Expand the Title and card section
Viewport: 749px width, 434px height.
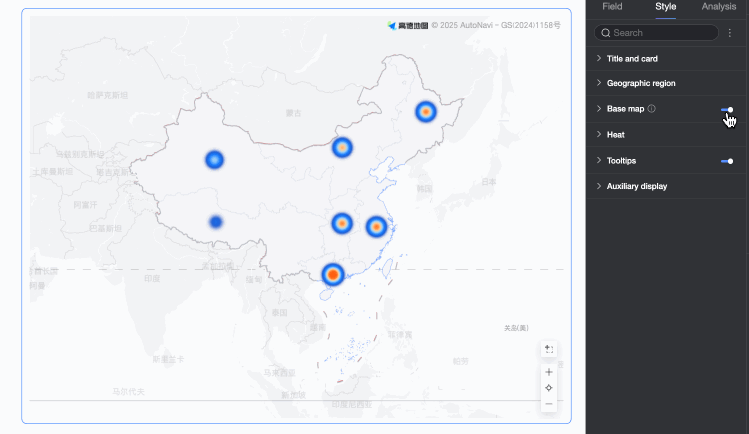tap(599, 58)
